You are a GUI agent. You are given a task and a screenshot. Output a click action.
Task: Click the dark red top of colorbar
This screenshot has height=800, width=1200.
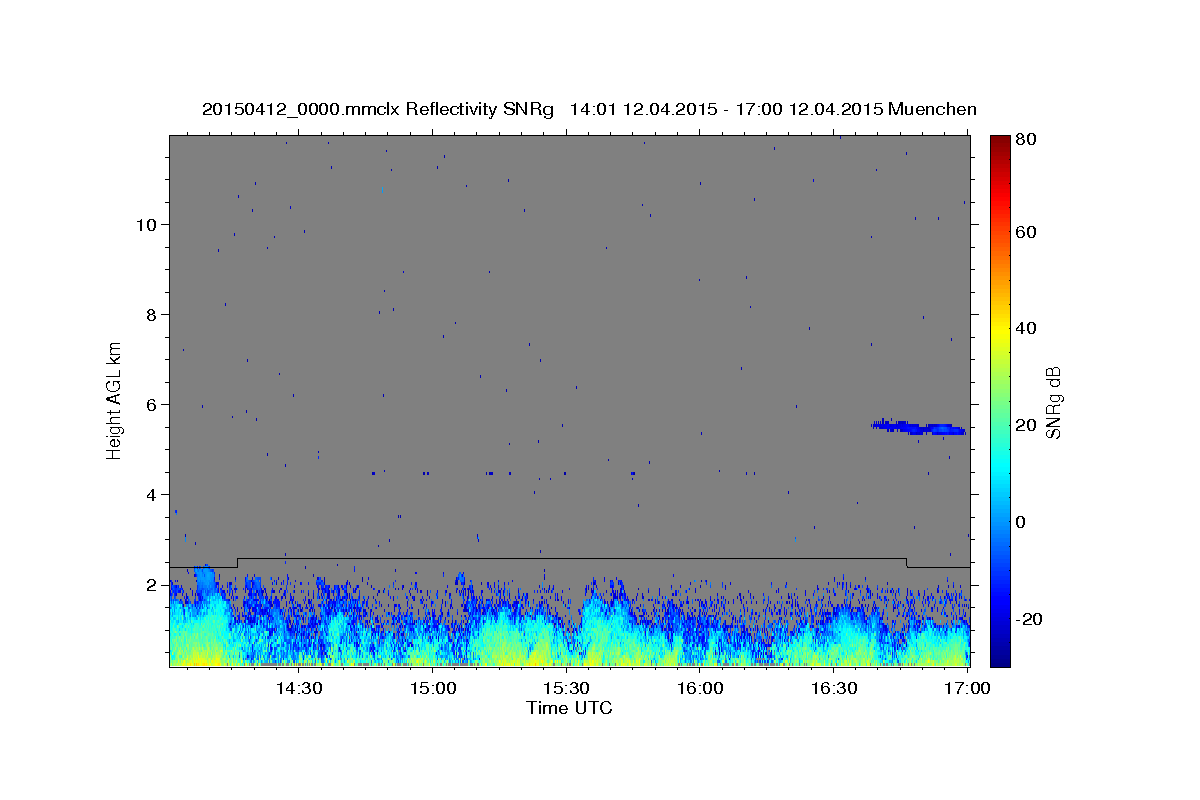(1000, 142)
